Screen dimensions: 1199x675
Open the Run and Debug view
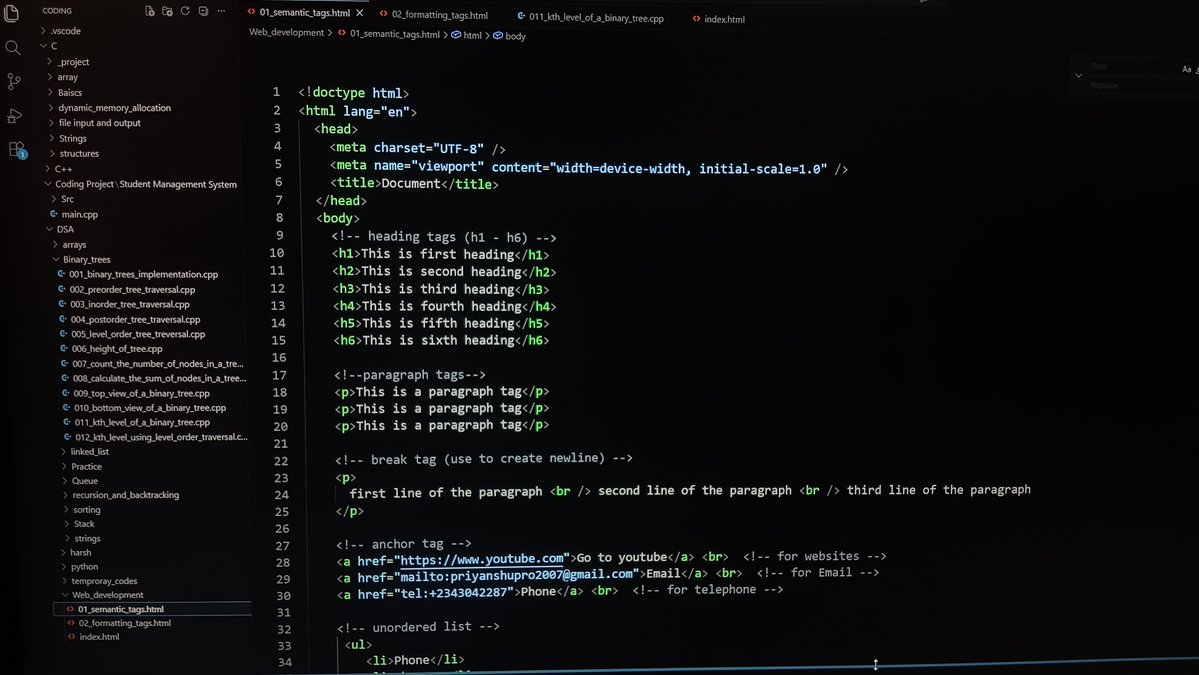tap(15, 115)
